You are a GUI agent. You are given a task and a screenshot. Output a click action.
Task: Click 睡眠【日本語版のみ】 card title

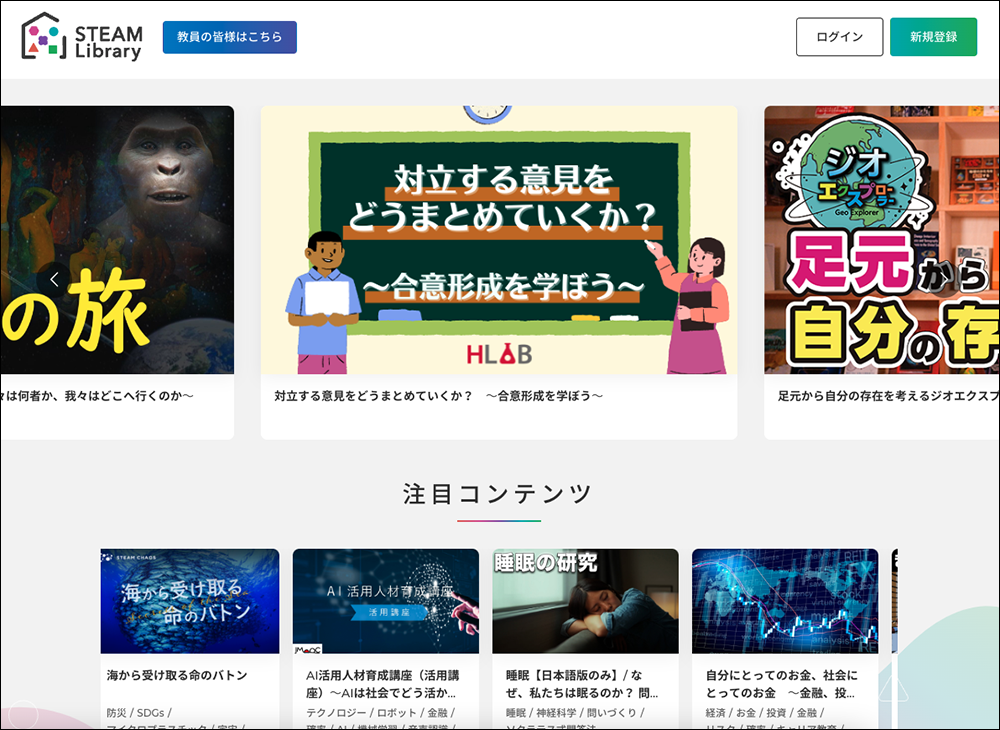point(582,684)
